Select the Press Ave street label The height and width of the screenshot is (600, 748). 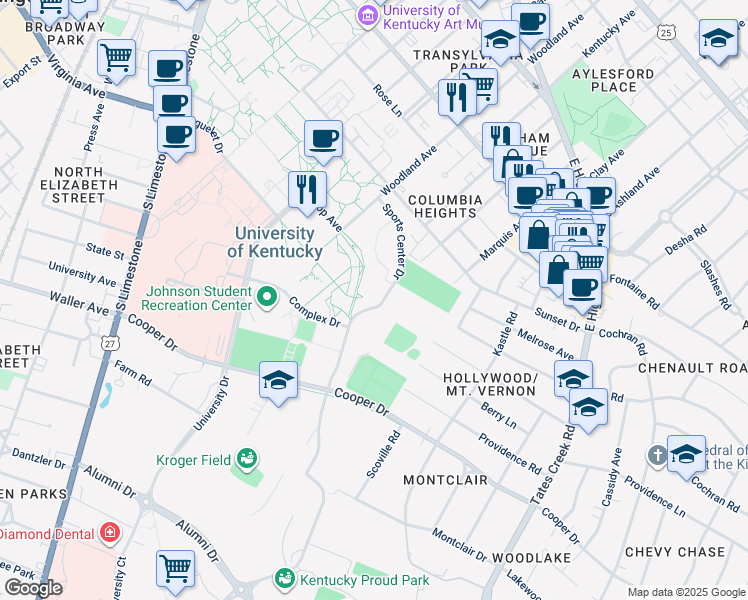coord(94,127)
